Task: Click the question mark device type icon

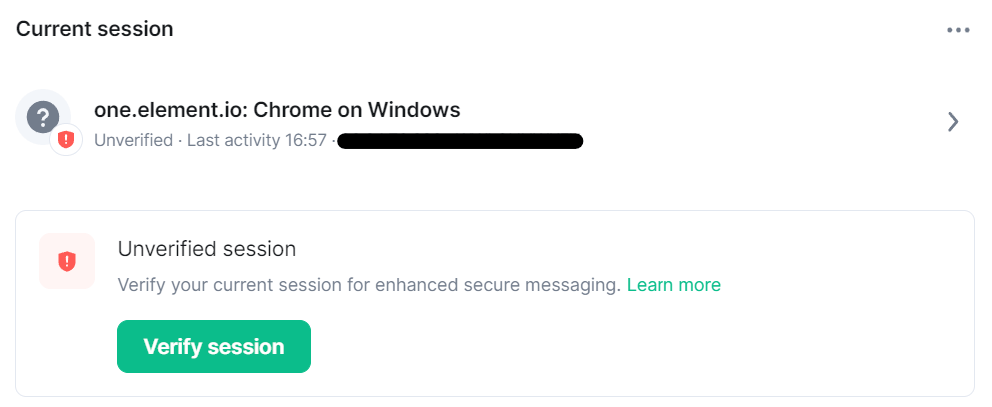Action: [42, 116]
